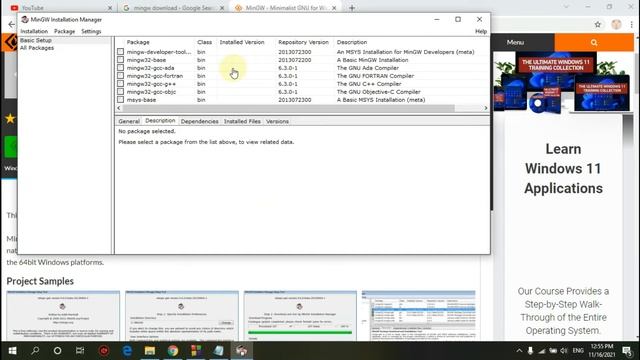
Task: Open File Explorer from taskbar
Action: pos(150,351)
